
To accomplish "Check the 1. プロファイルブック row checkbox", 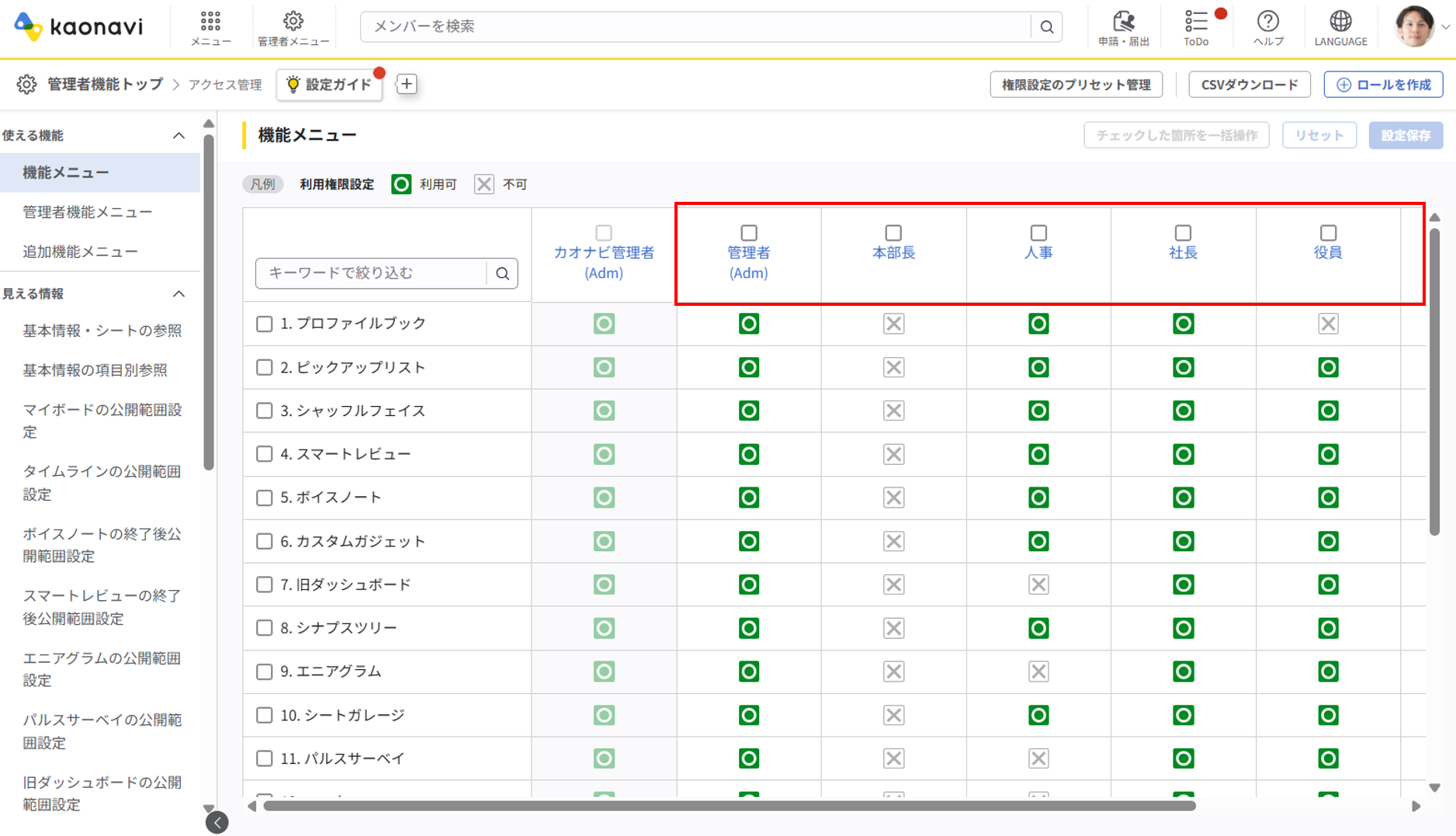I will click(x=265, y=324).
